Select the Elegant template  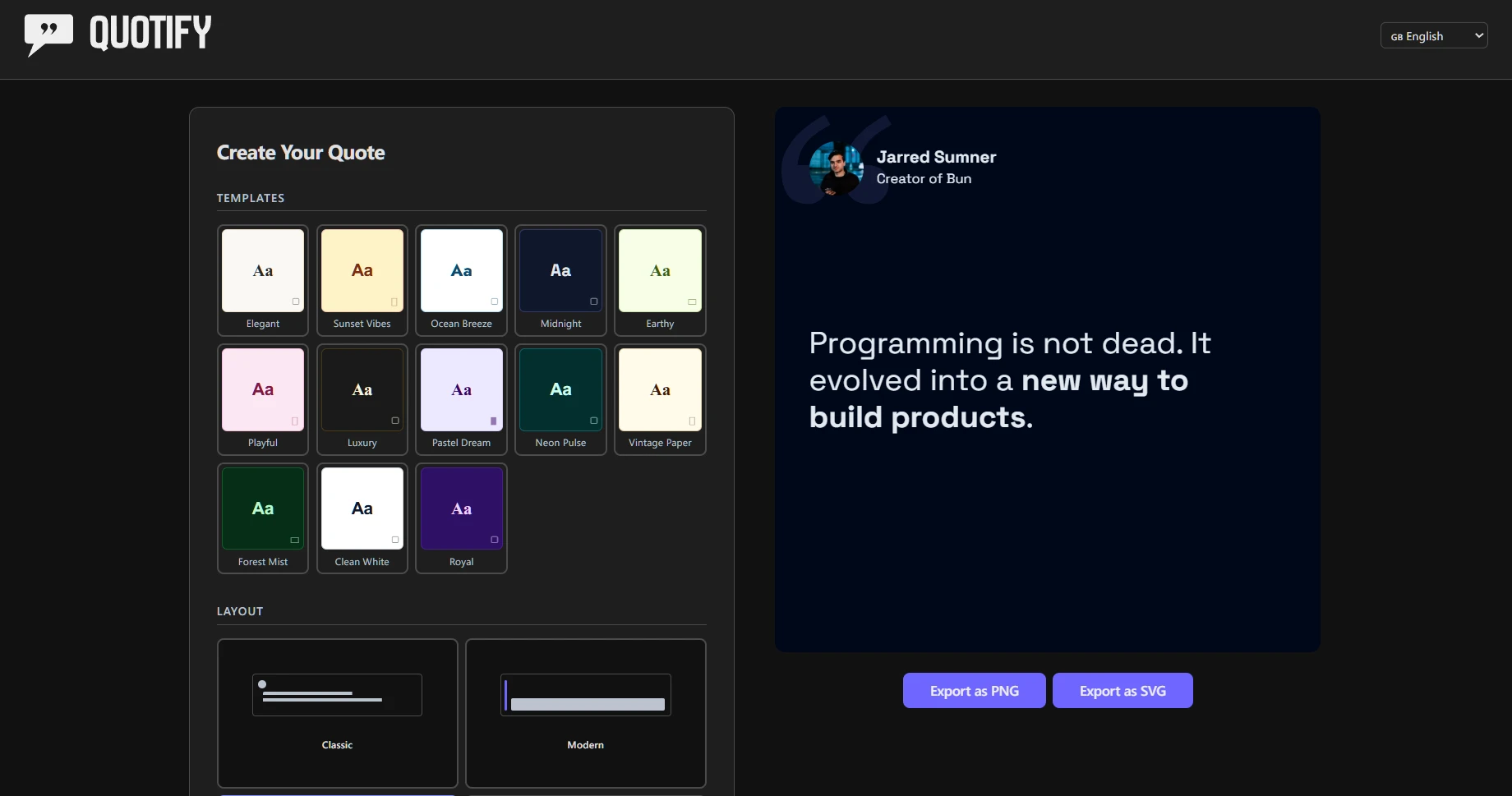[x=263, y=280]
